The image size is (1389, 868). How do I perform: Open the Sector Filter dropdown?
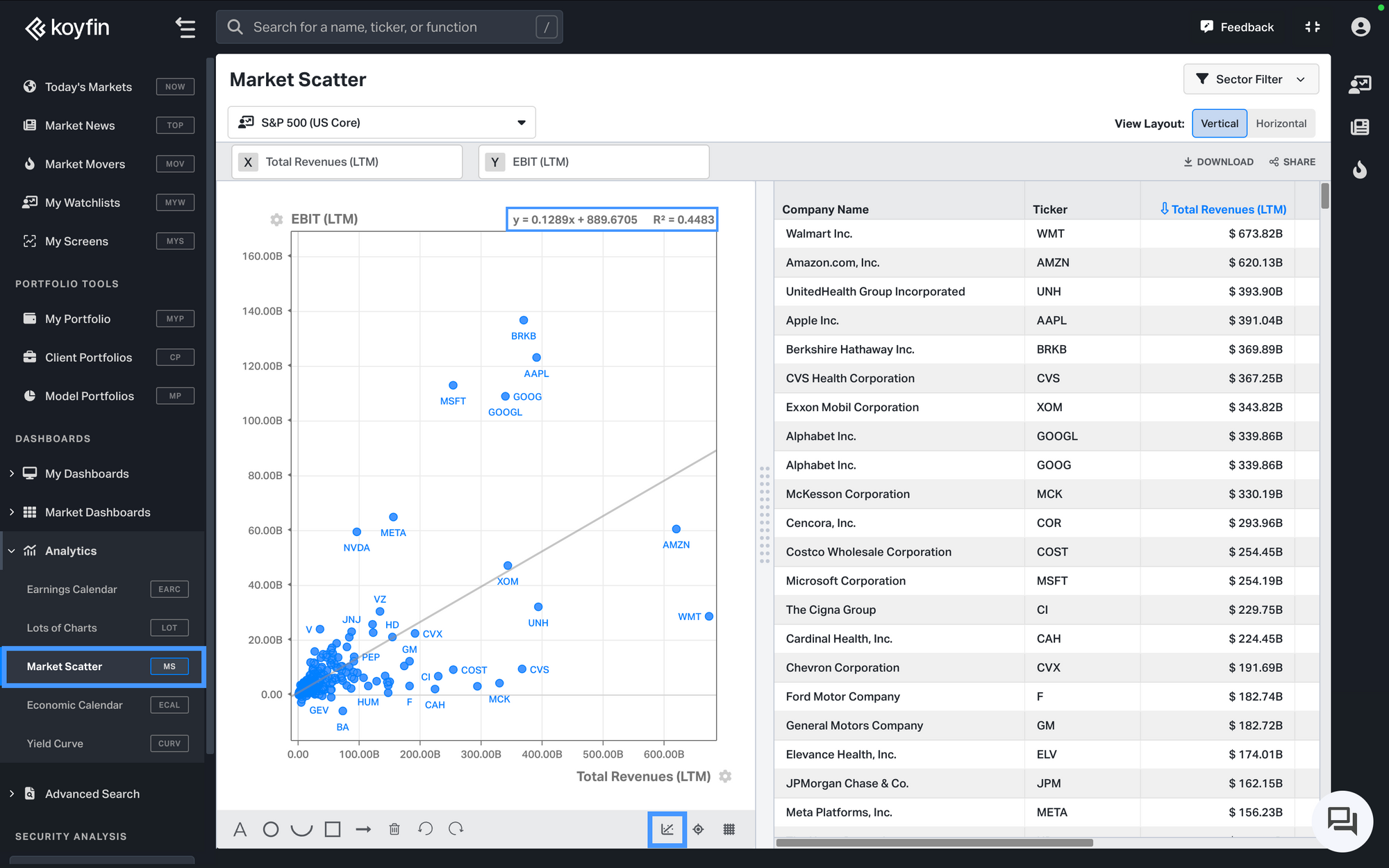1251,79
